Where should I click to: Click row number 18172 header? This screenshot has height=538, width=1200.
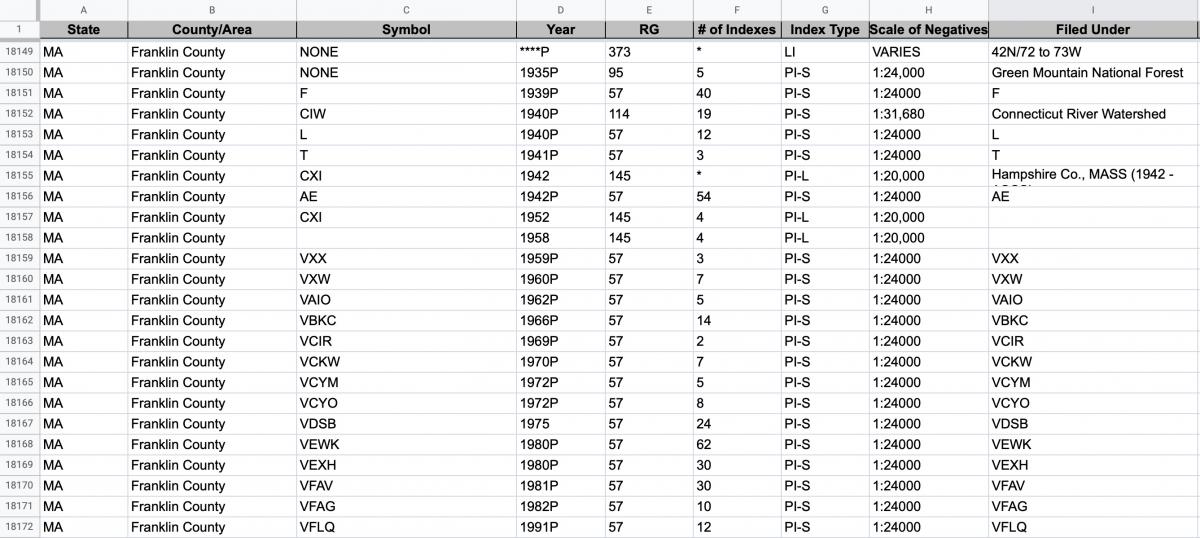[x=19, y=527]
